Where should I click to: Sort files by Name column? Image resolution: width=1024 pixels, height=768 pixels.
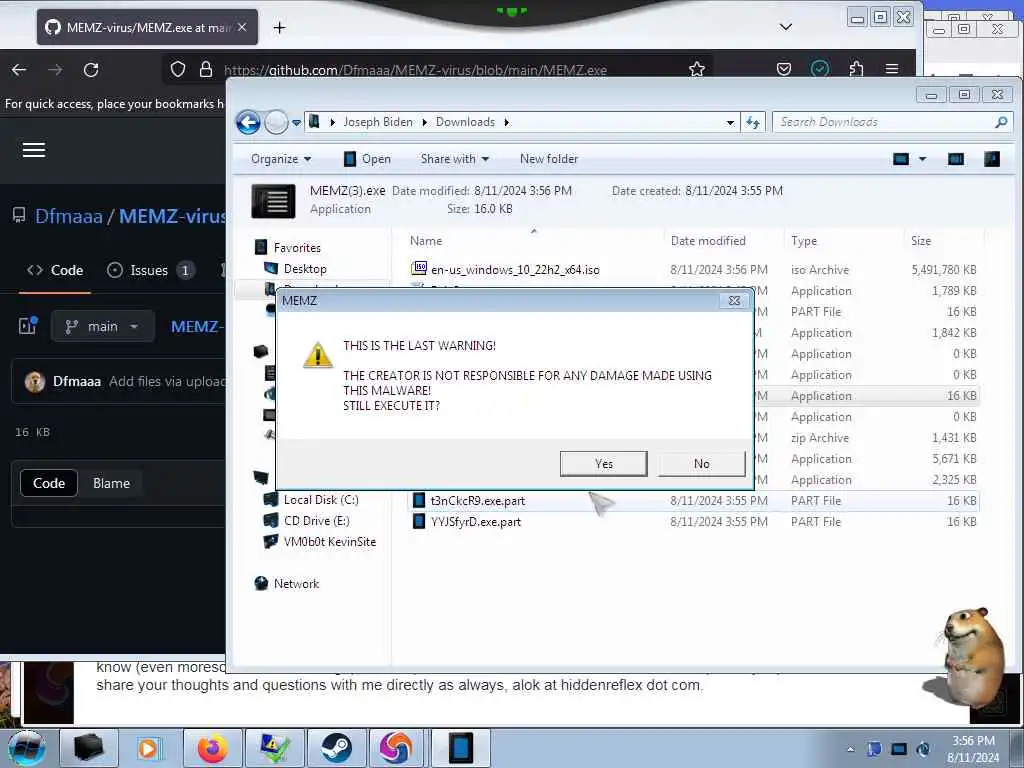426,240
